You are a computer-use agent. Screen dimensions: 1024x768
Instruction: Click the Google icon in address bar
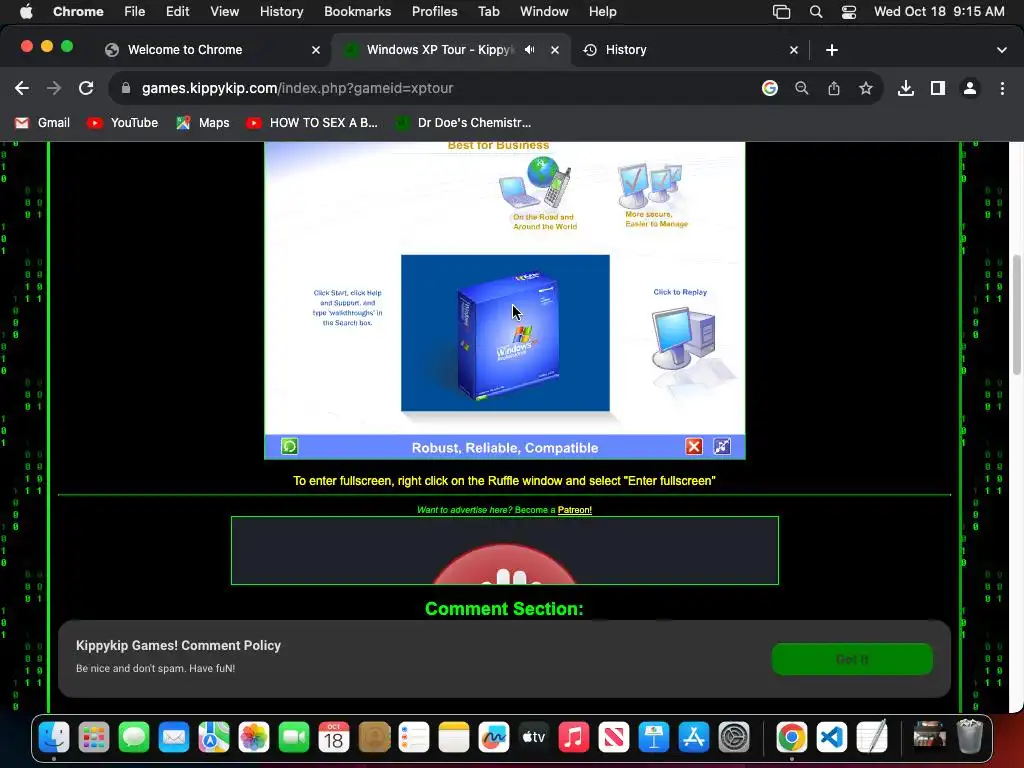pos(770,88)
